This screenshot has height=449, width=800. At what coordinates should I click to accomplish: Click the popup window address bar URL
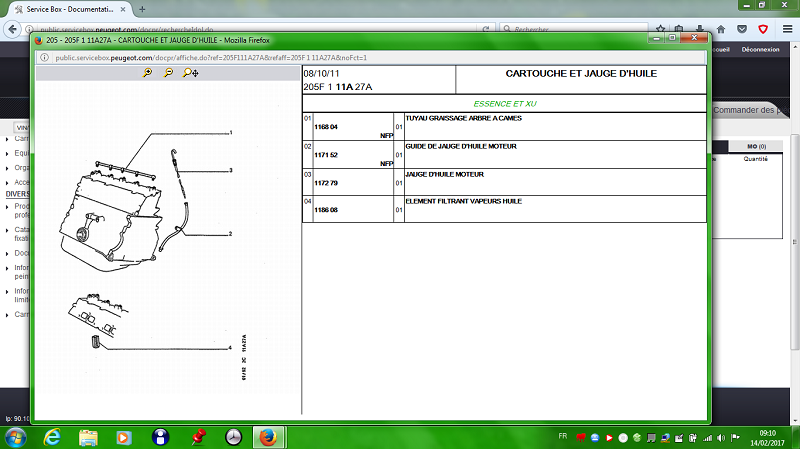tap(211, 58)
